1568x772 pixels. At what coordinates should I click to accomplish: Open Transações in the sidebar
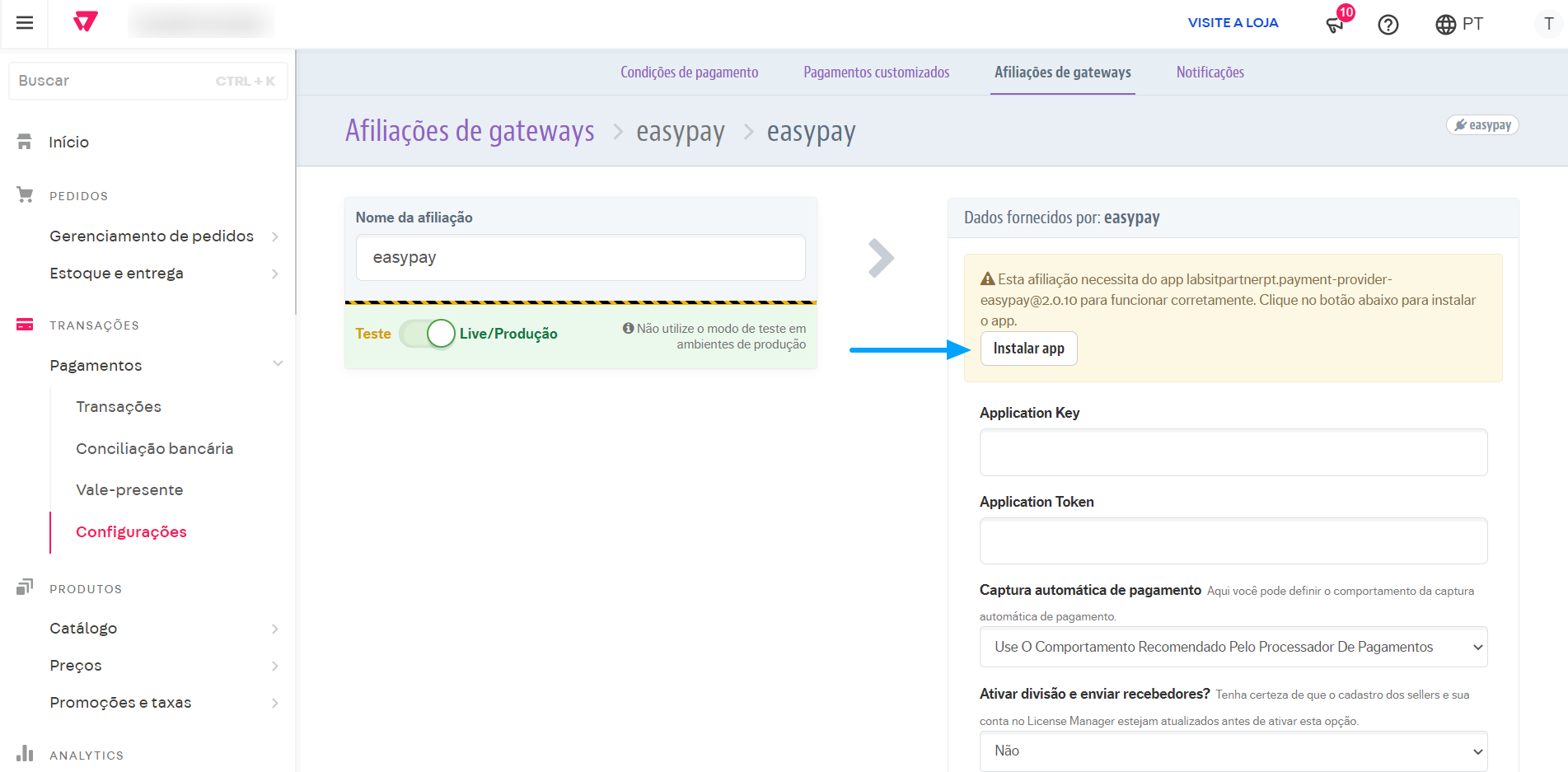click(119, 407)
